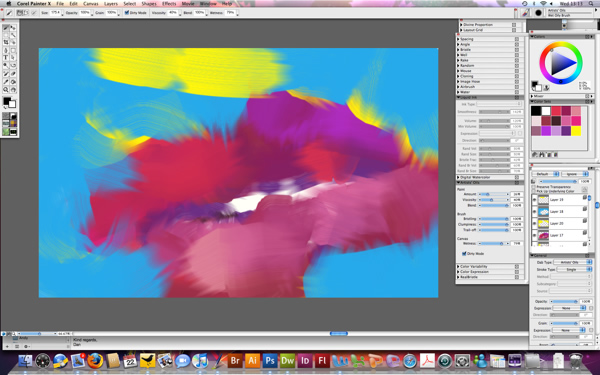Screen dimensions: 600x375
Task: Select the Layer Adjuster tool
Action: tap(13, 28)
